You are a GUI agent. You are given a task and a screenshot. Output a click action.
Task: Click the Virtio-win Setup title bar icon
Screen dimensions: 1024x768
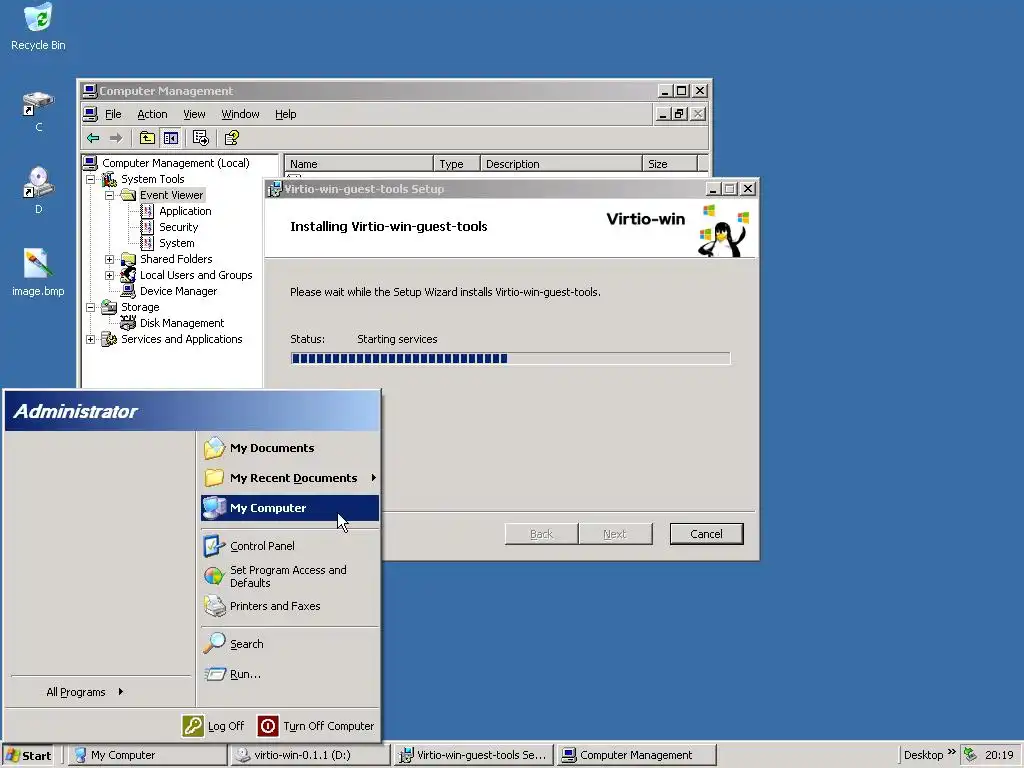coord(275,189)
